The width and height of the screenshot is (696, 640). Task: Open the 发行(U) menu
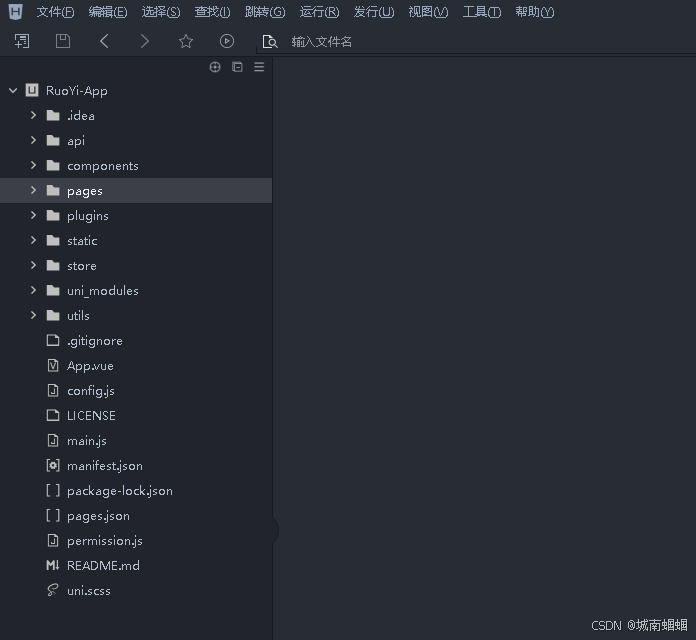374,12
